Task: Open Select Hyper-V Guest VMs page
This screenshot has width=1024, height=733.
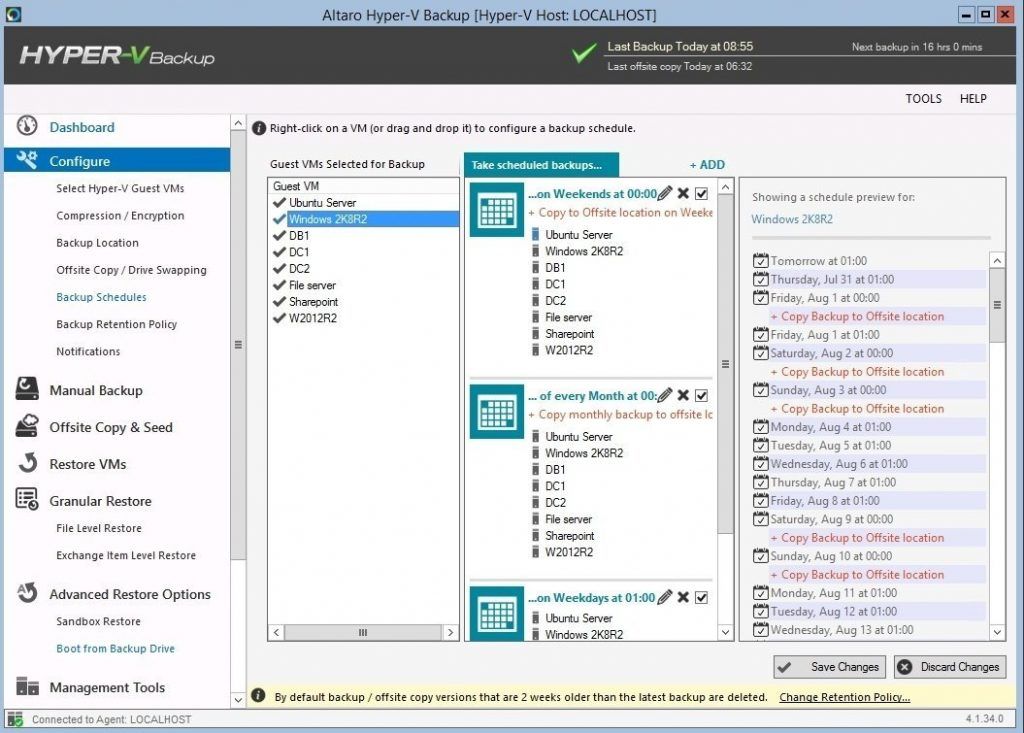Action: (120, 188)
